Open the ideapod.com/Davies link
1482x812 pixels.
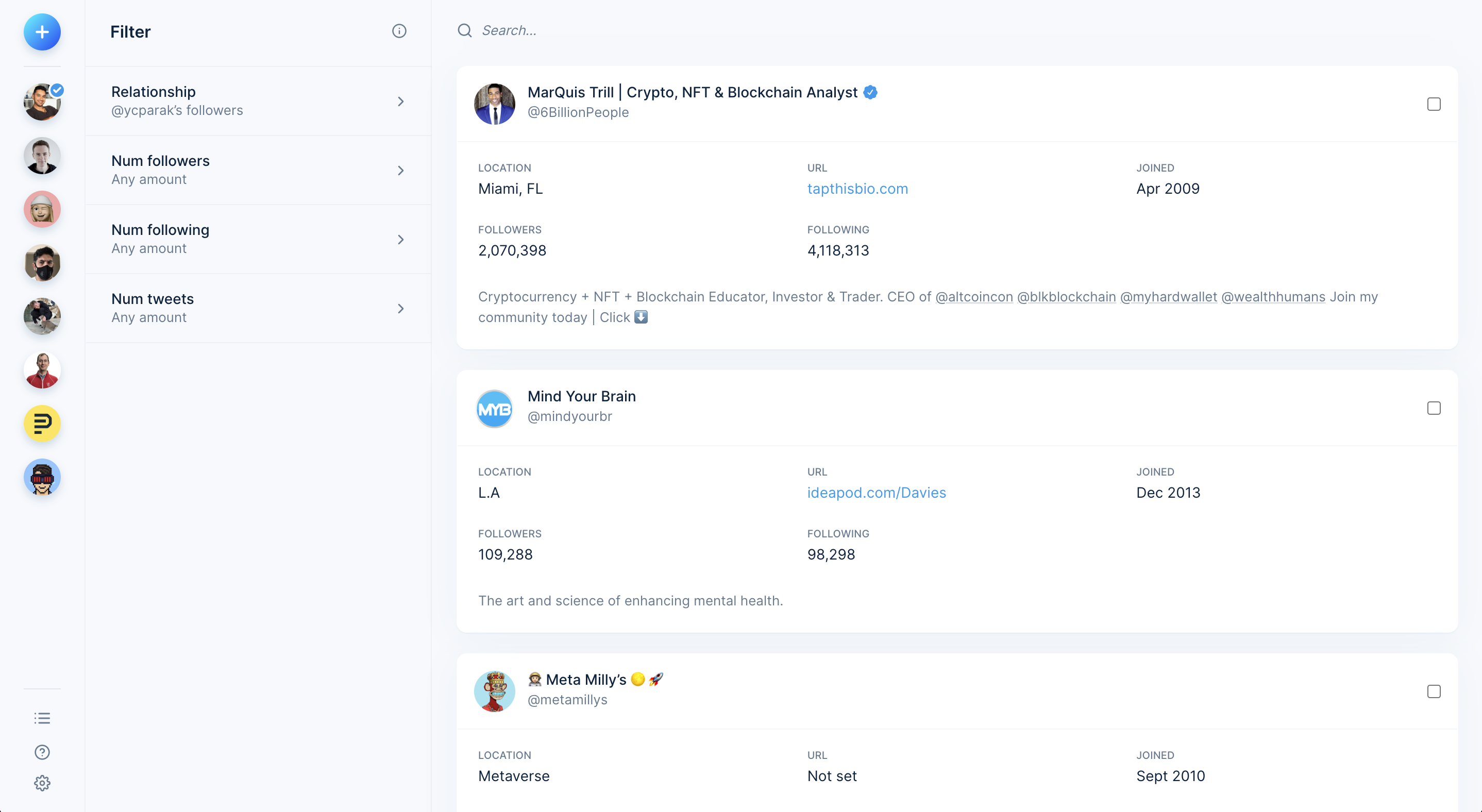click(876, 493)
